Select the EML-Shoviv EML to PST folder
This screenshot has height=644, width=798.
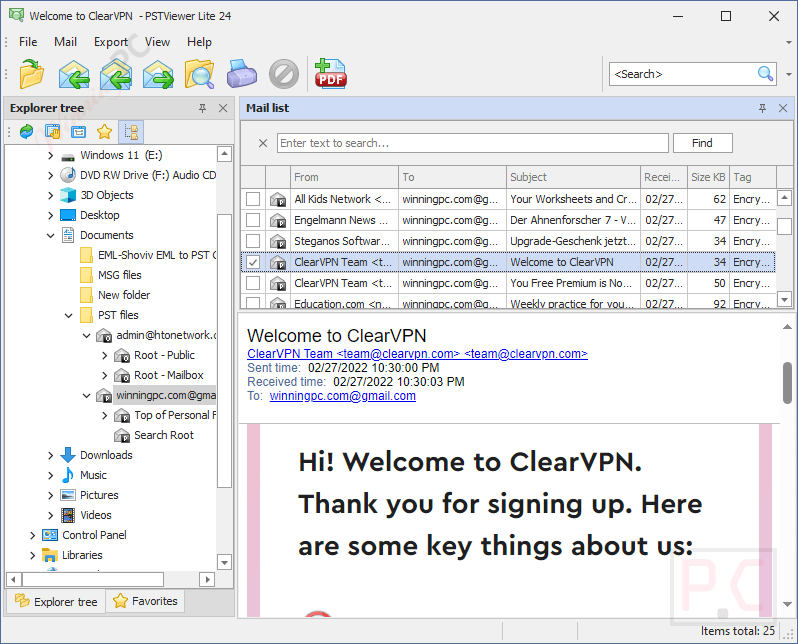148,255
